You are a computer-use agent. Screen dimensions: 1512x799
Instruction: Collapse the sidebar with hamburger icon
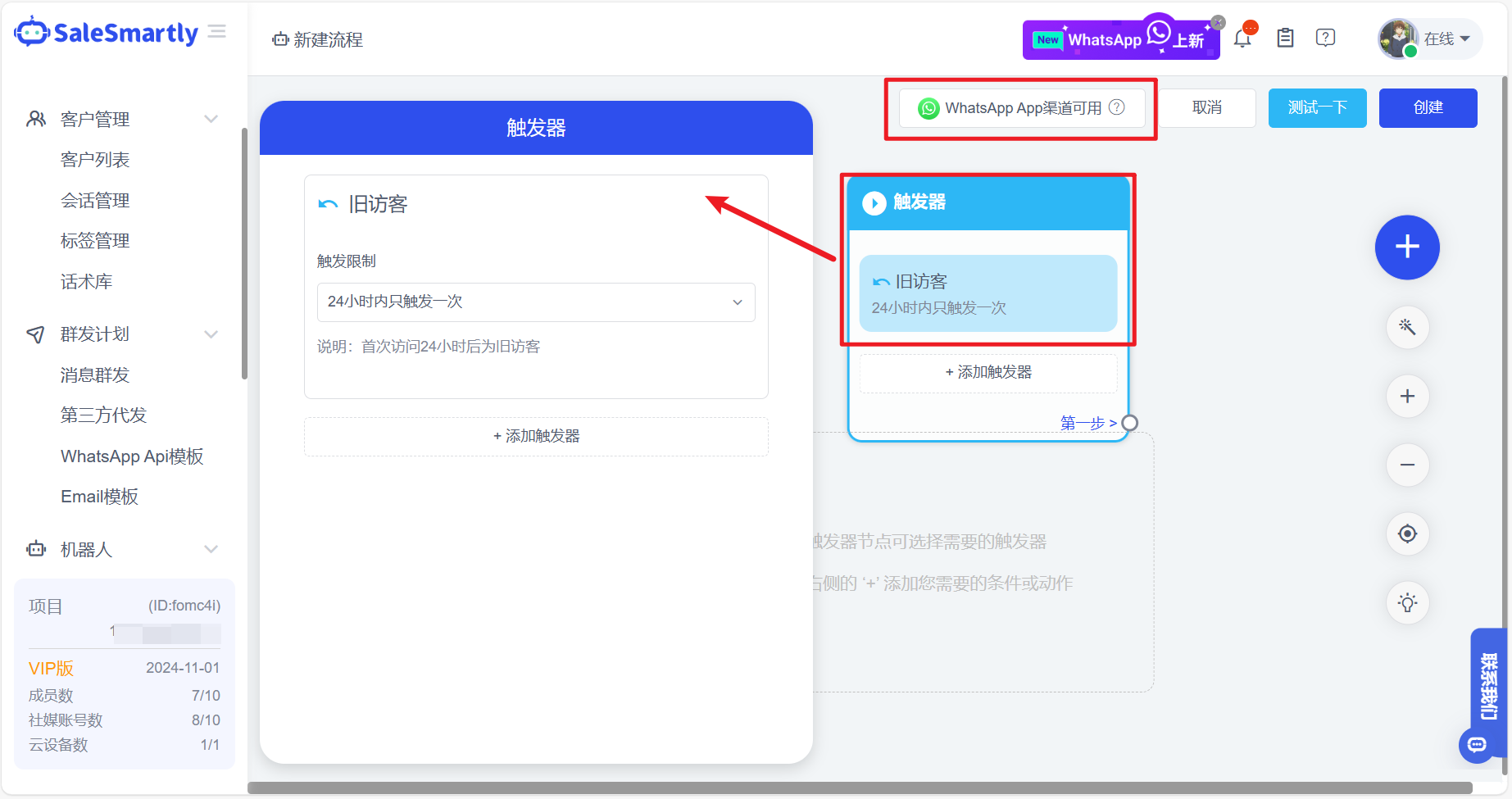click(x=217, y=32)
